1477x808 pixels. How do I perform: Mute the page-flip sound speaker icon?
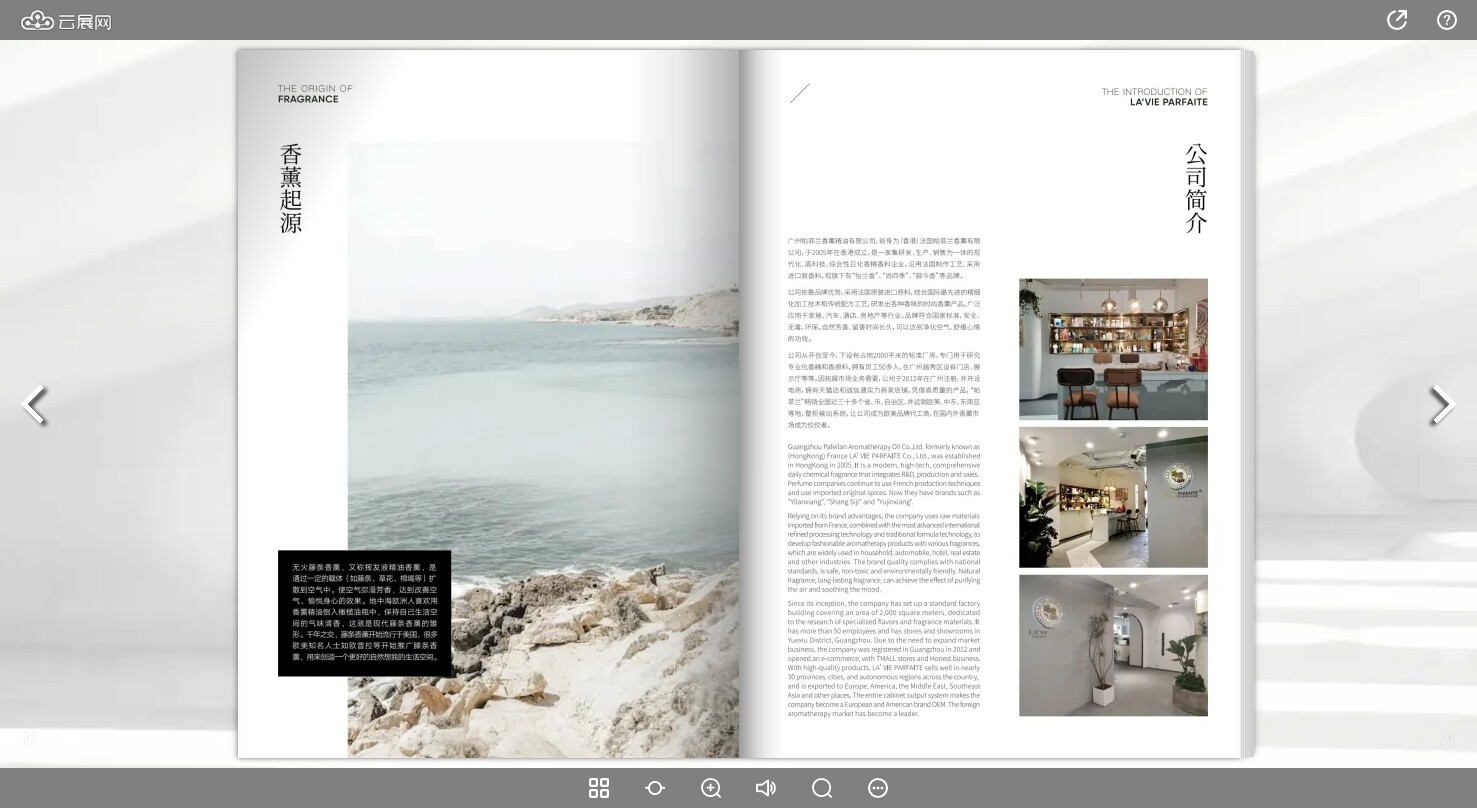[766, 788]
